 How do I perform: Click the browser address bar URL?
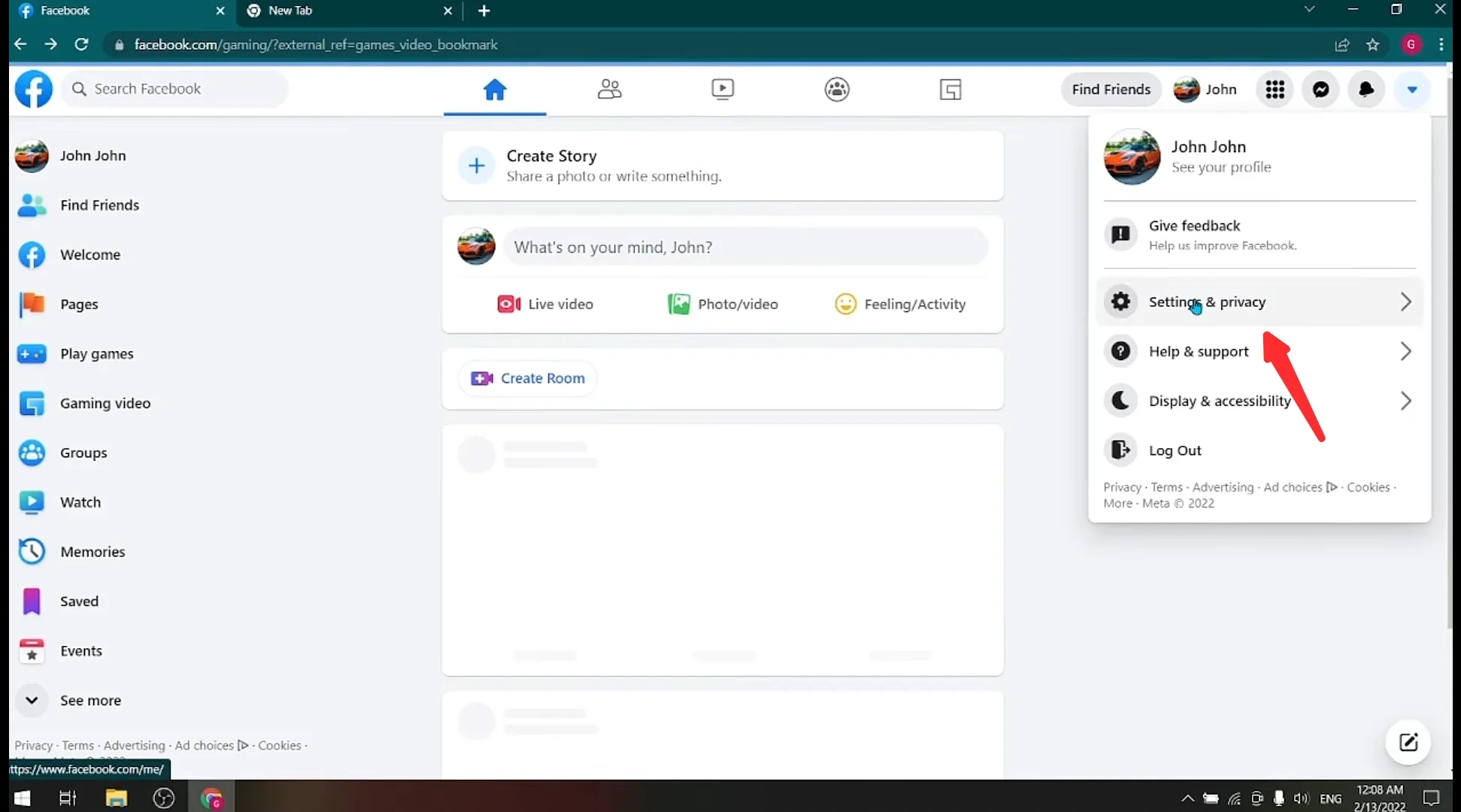click(x=316, y=45)
